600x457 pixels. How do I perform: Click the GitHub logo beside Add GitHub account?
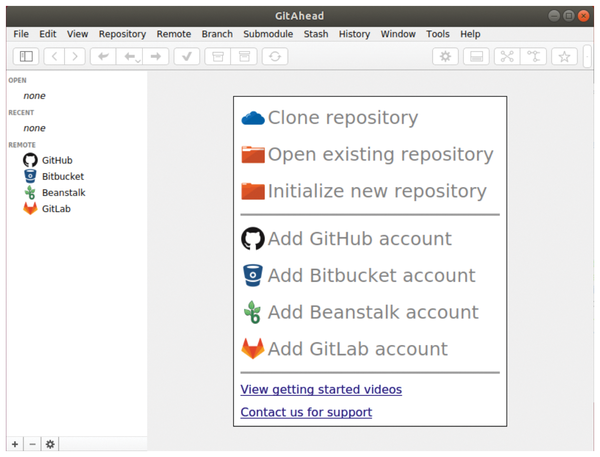coord(253,238)
